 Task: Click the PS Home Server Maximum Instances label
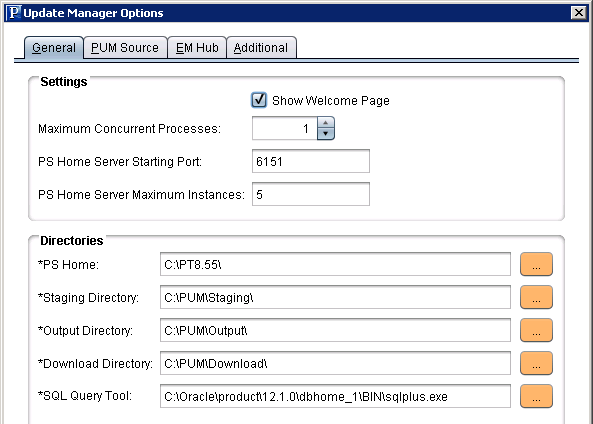pos(141,194)
